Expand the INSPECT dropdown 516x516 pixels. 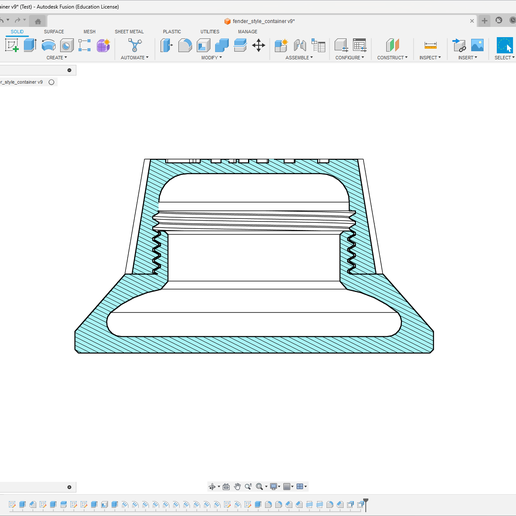click(x=430, y=58)
